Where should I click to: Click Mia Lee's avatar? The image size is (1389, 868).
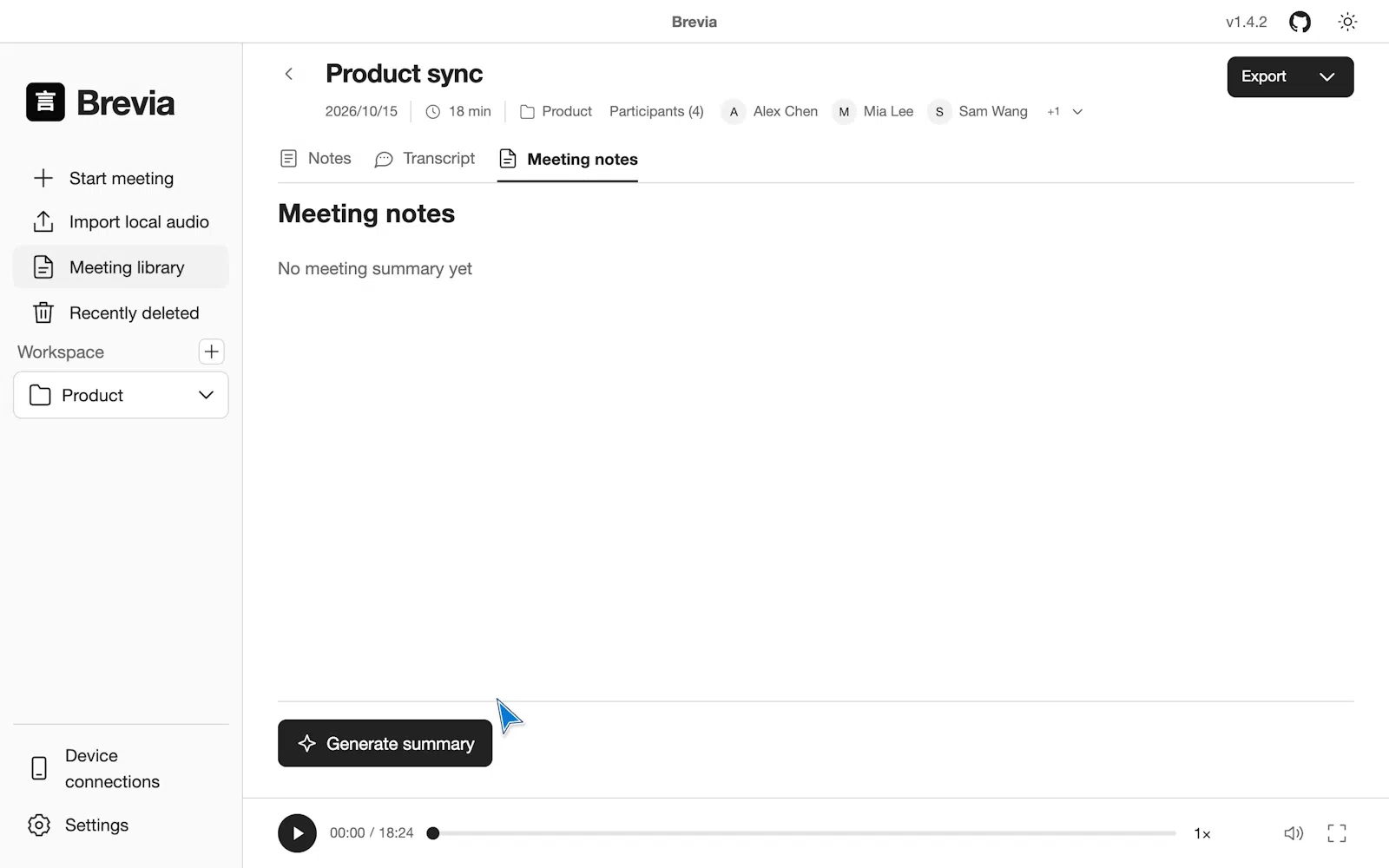[844, 111]
